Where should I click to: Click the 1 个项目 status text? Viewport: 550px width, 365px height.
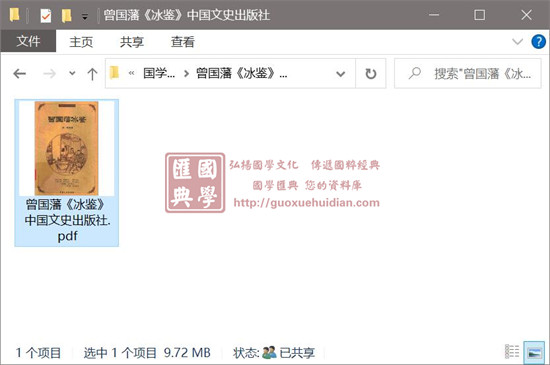point(38,353)
